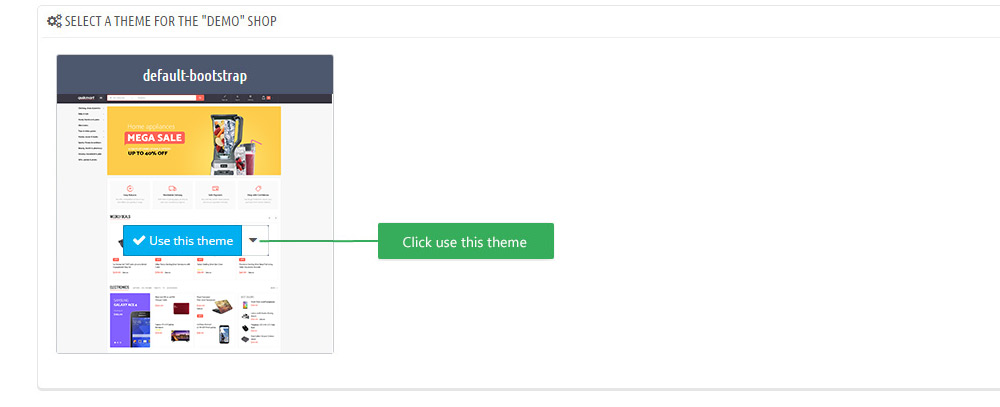Click the Safe Payment card icon
This screenshot has width=1000, height=407.
click(216, 189)
